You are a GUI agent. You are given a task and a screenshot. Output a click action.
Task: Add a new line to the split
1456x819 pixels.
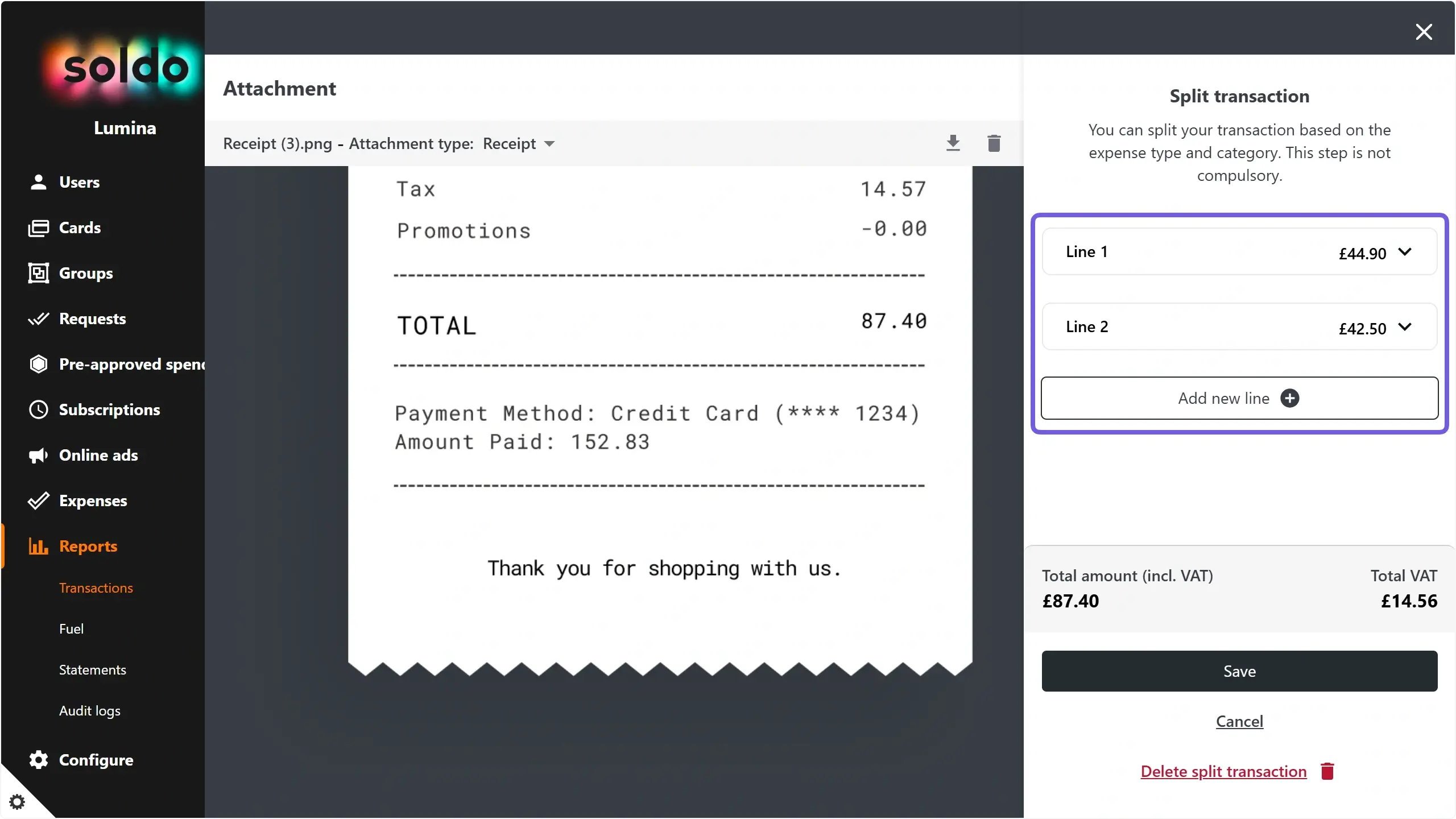(1239, 398)
